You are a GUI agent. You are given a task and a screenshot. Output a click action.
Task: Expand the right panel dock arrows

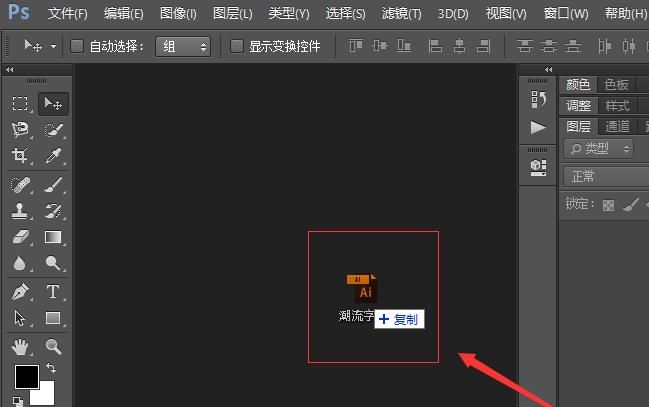[548, 70]
